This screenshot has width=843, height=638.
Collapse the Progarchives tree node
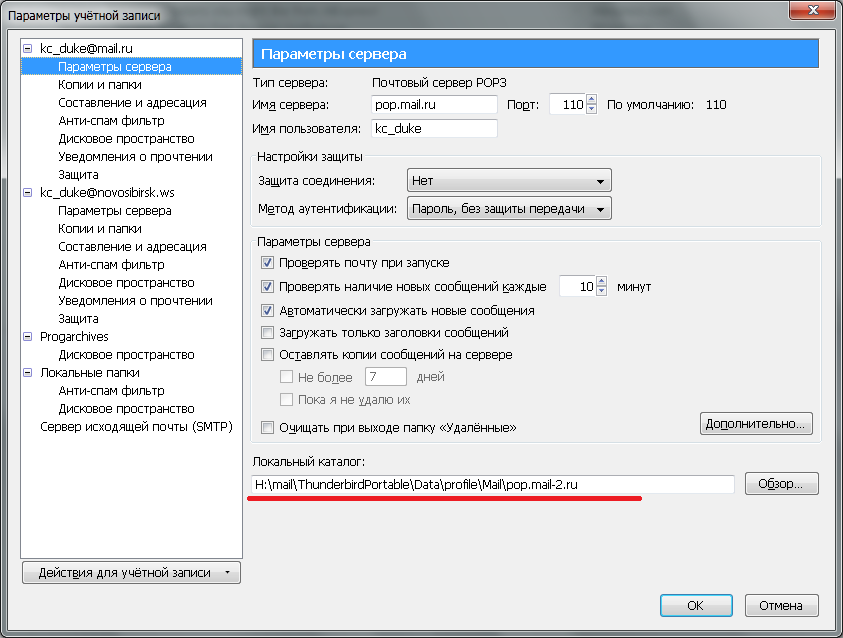29,337
